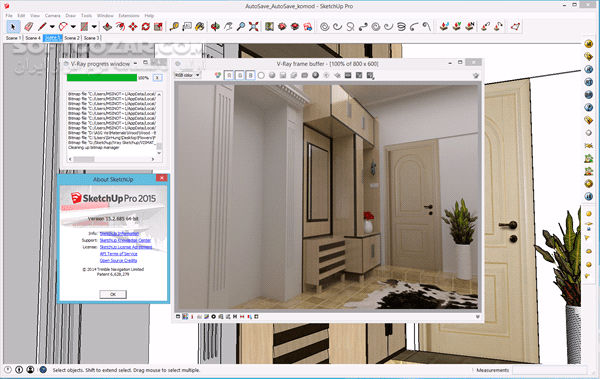Open the SketchUp Knowledge Center link
Screen dimensions: 600x379
click(125, 240)
